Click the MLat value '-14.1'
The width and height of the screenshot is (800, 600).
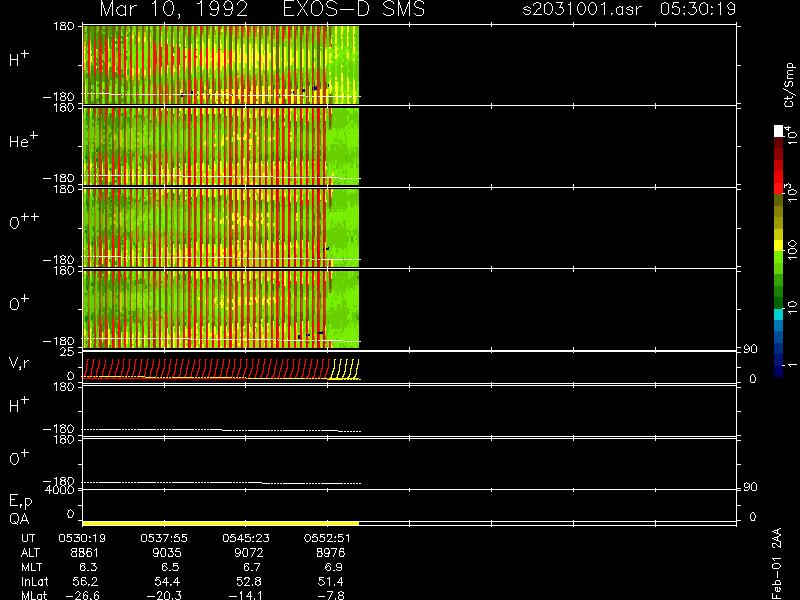tap(246, 595)
